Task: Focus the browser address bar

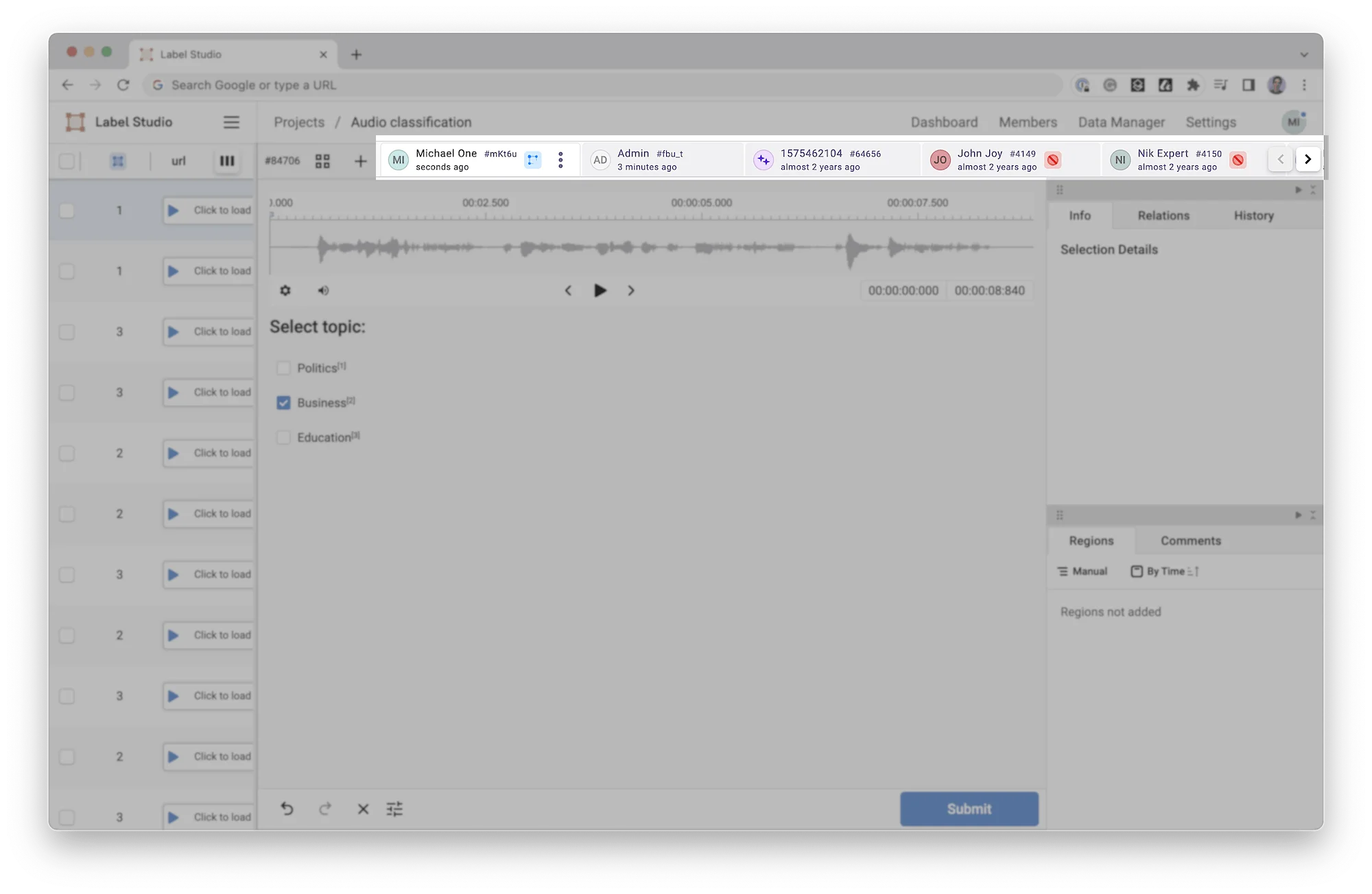Action: (602, 85)
